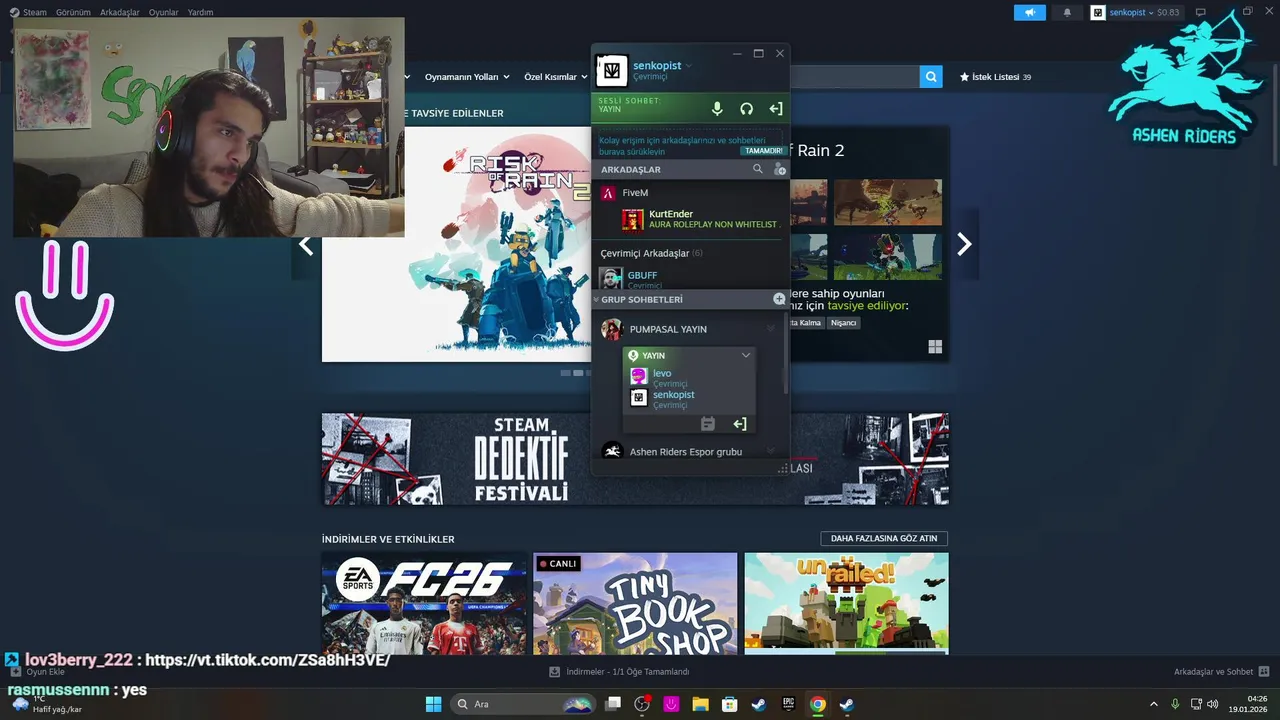The width and height of the screenshot is (1280, 720).
Task: Expand PUMPASAL YAYIN group chevron
Action: coord(770,329)
